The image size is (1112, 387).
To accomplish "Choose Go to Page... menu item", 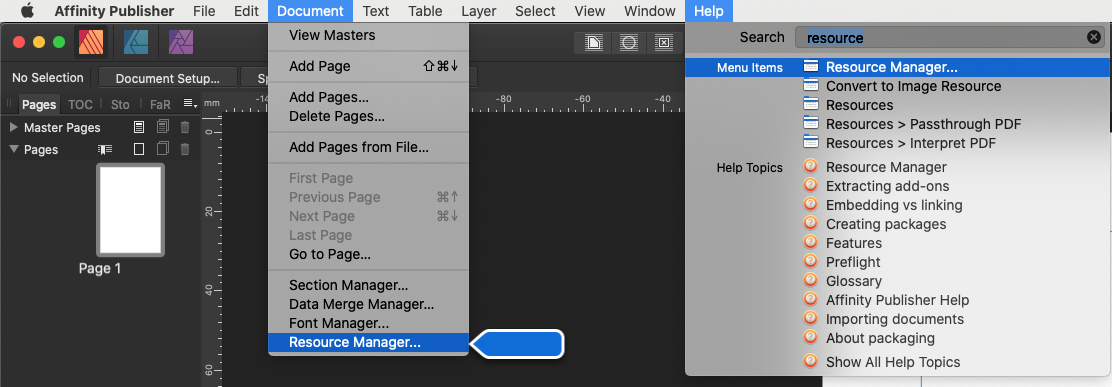I will point(369,254).
